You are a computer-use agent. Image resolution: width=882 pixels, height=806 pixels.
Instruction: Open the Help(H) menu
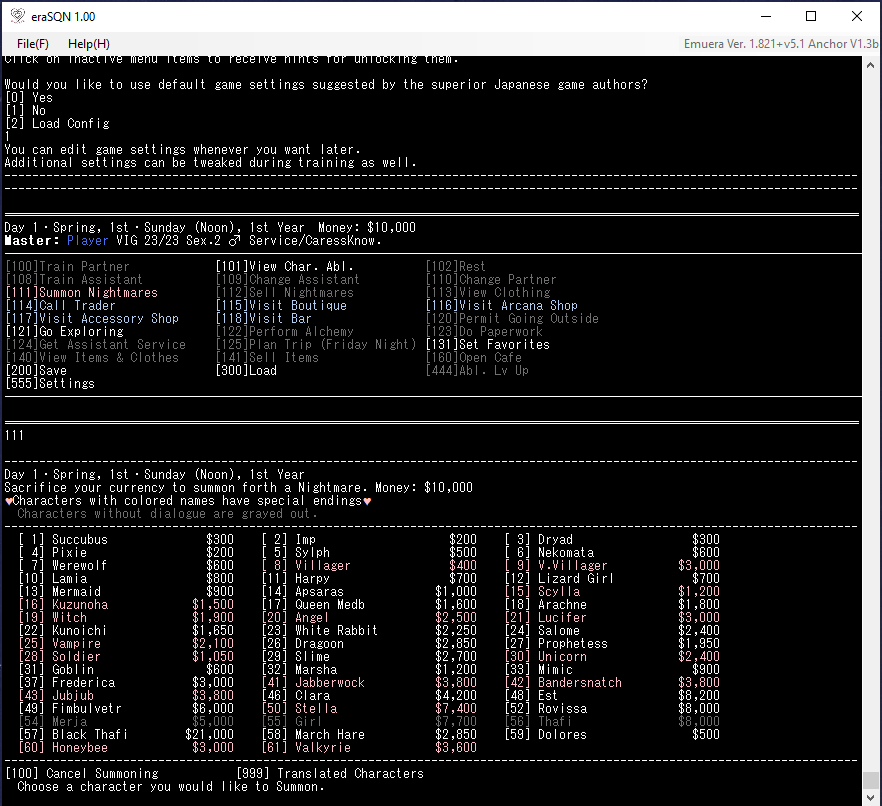[89, 44]
